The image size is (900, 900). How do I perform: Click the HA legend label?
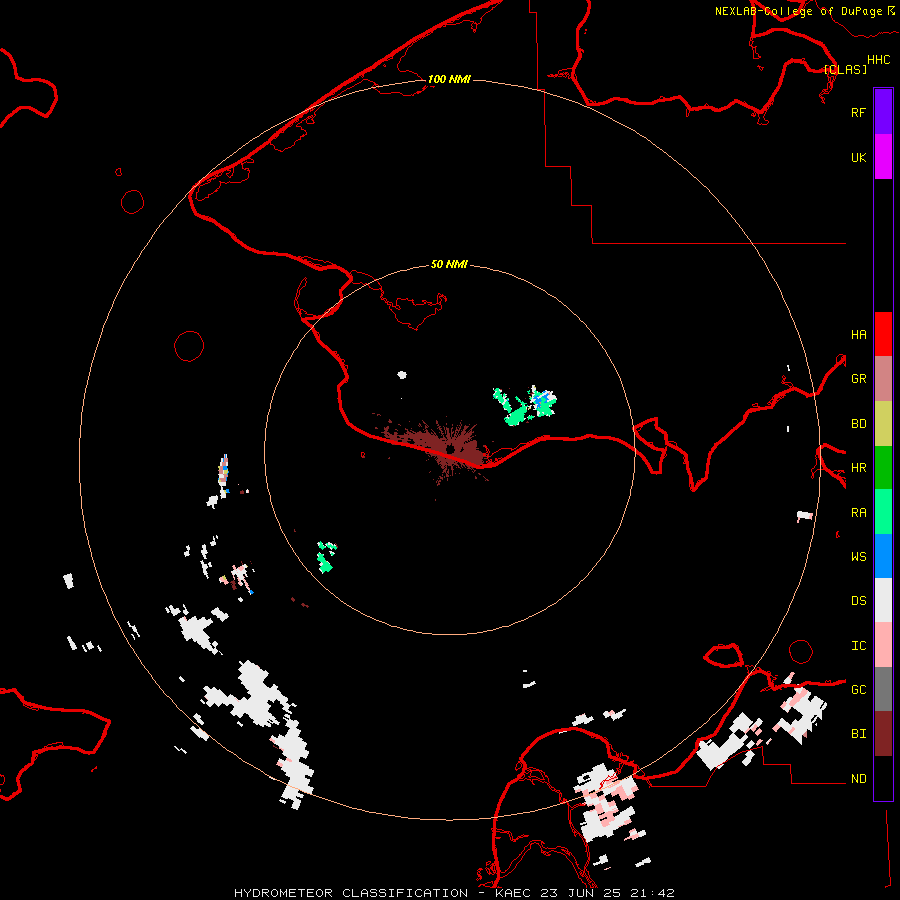pos(858,335)
